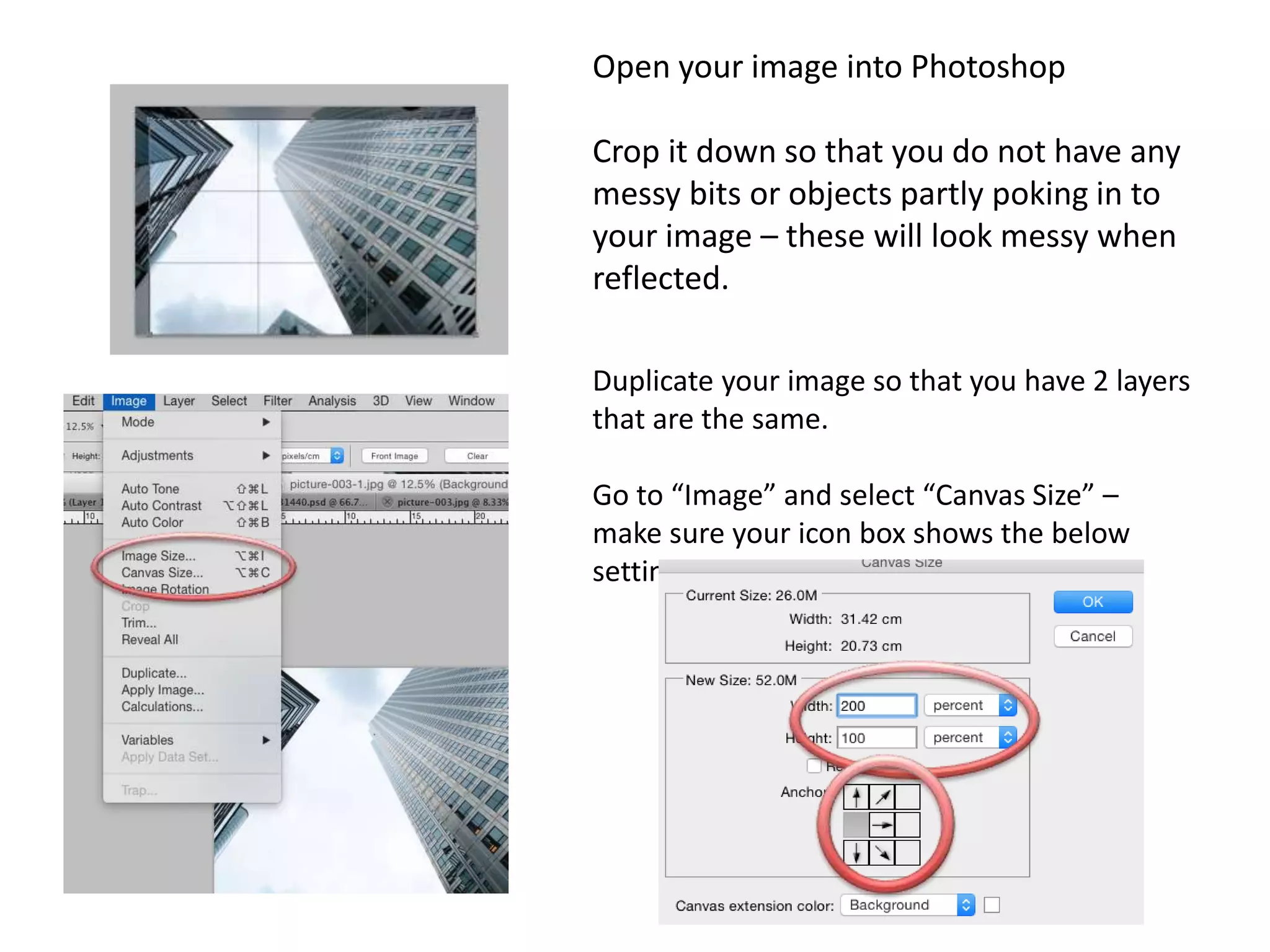Click the bottom-left downward anchor arrow

[x=856, y=853]
